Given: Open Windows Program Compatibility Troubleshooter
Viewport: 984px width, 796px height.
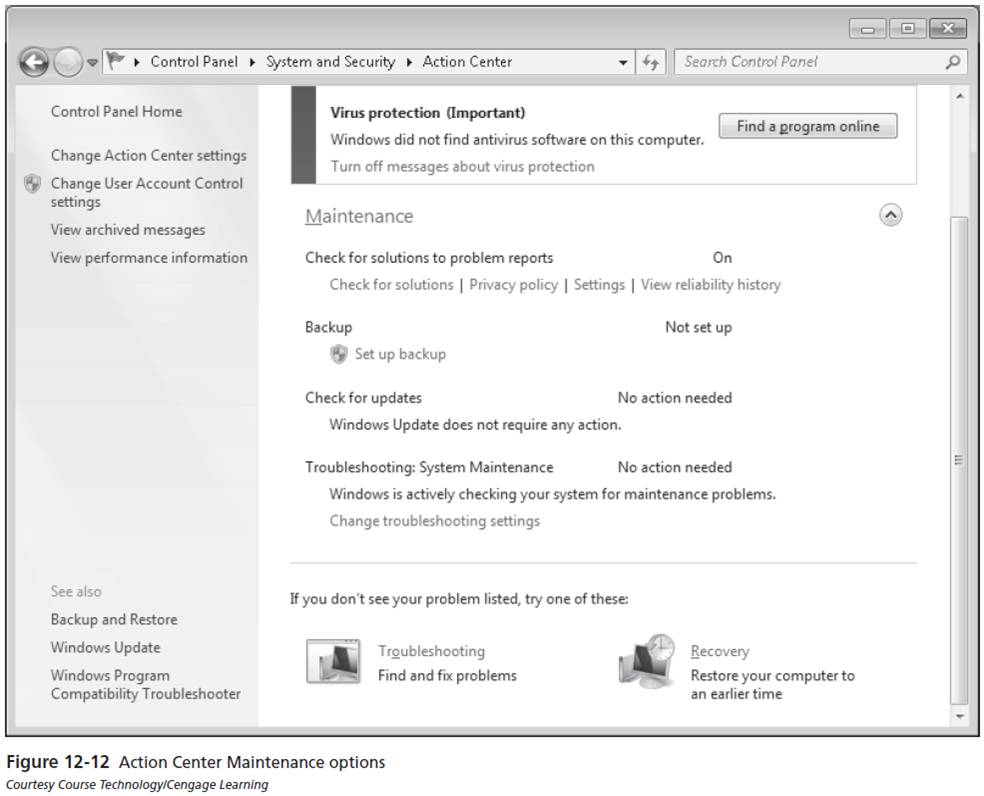Looking at the screenshot, I should [146, 685].
